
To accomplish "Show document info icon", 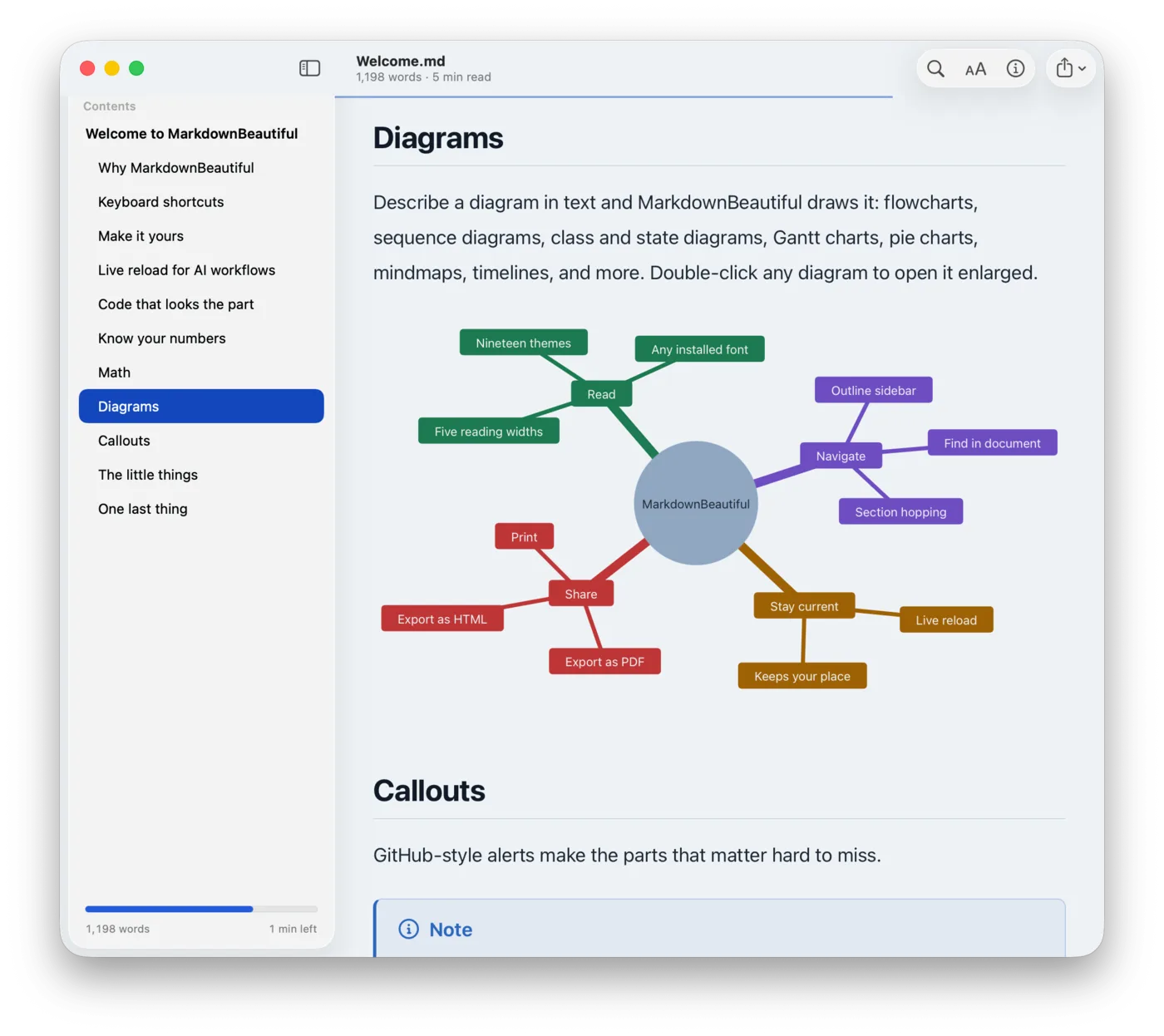I will 1015,69.
